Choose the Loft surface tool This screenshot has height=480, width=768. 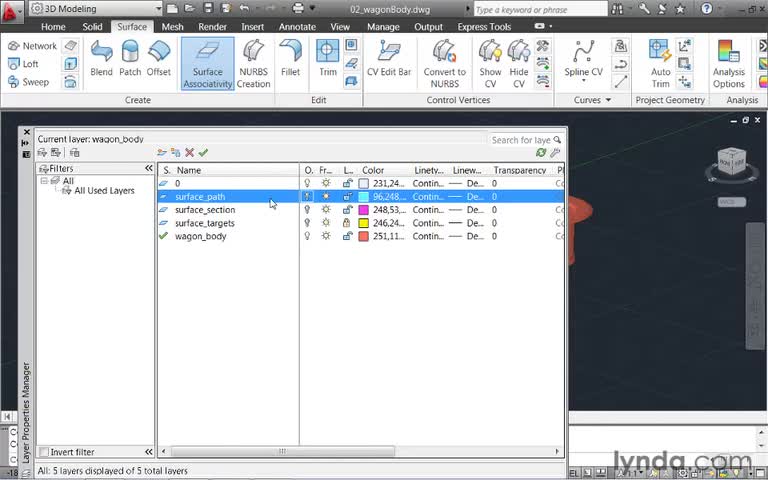(x=23, y=64)
